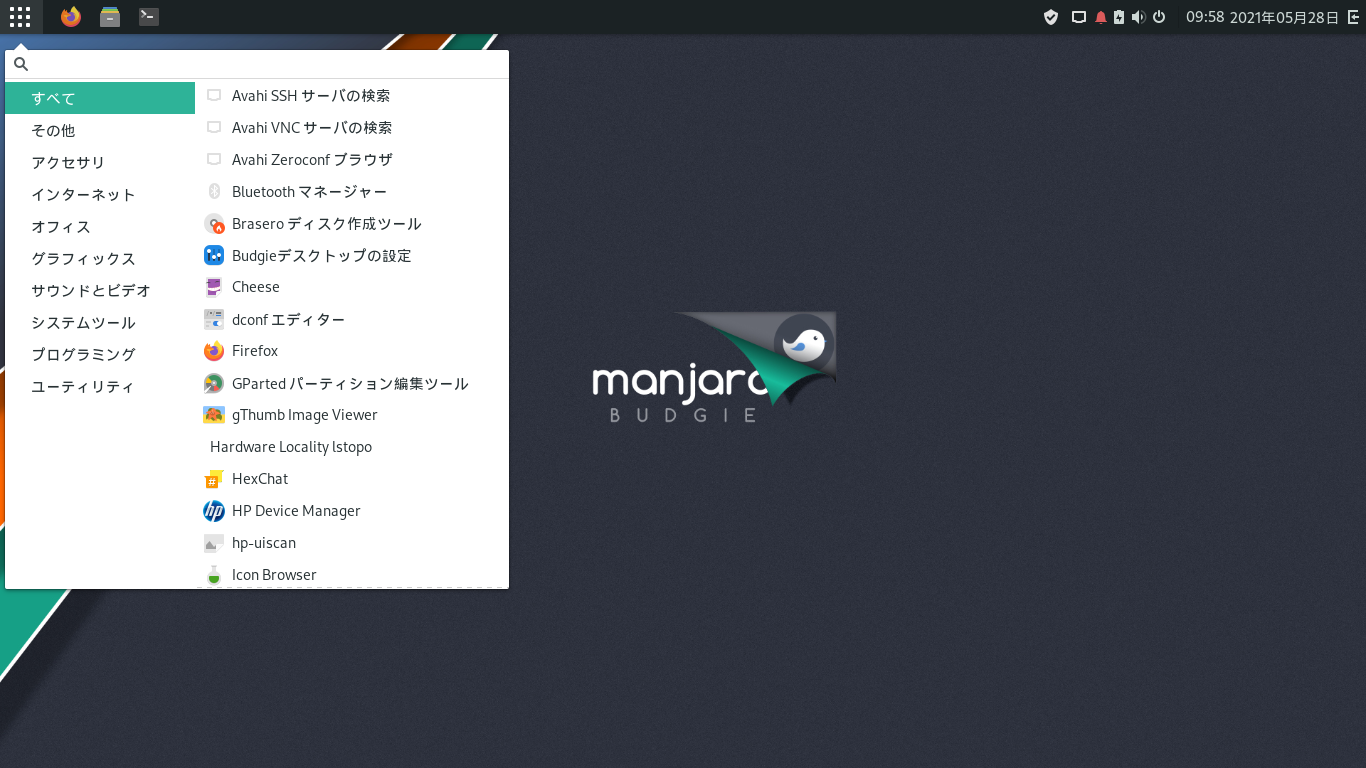The image size is (1366, 768).
Task: Launch Avahi VNC サーバの検索 icon
Action: 214,128
